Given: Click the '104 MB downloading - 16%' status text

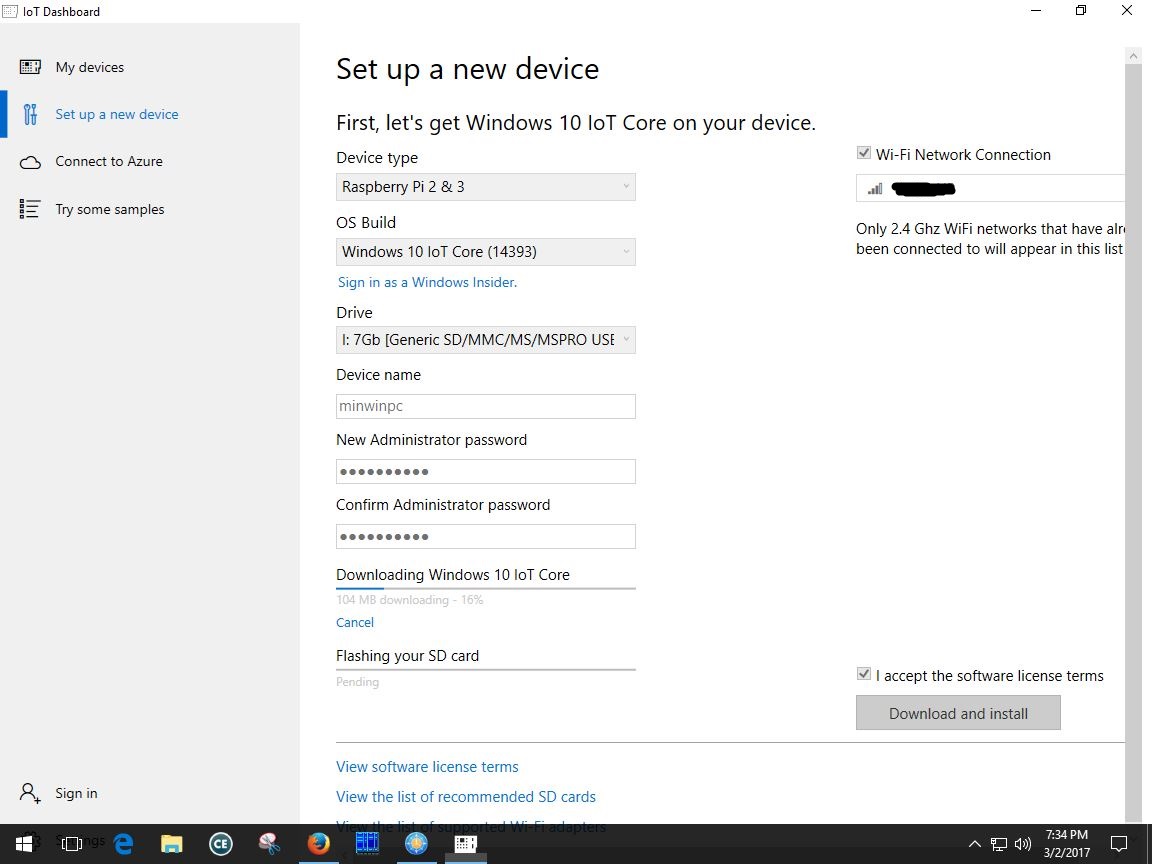Looking at the screenshot, I should 409,600.
